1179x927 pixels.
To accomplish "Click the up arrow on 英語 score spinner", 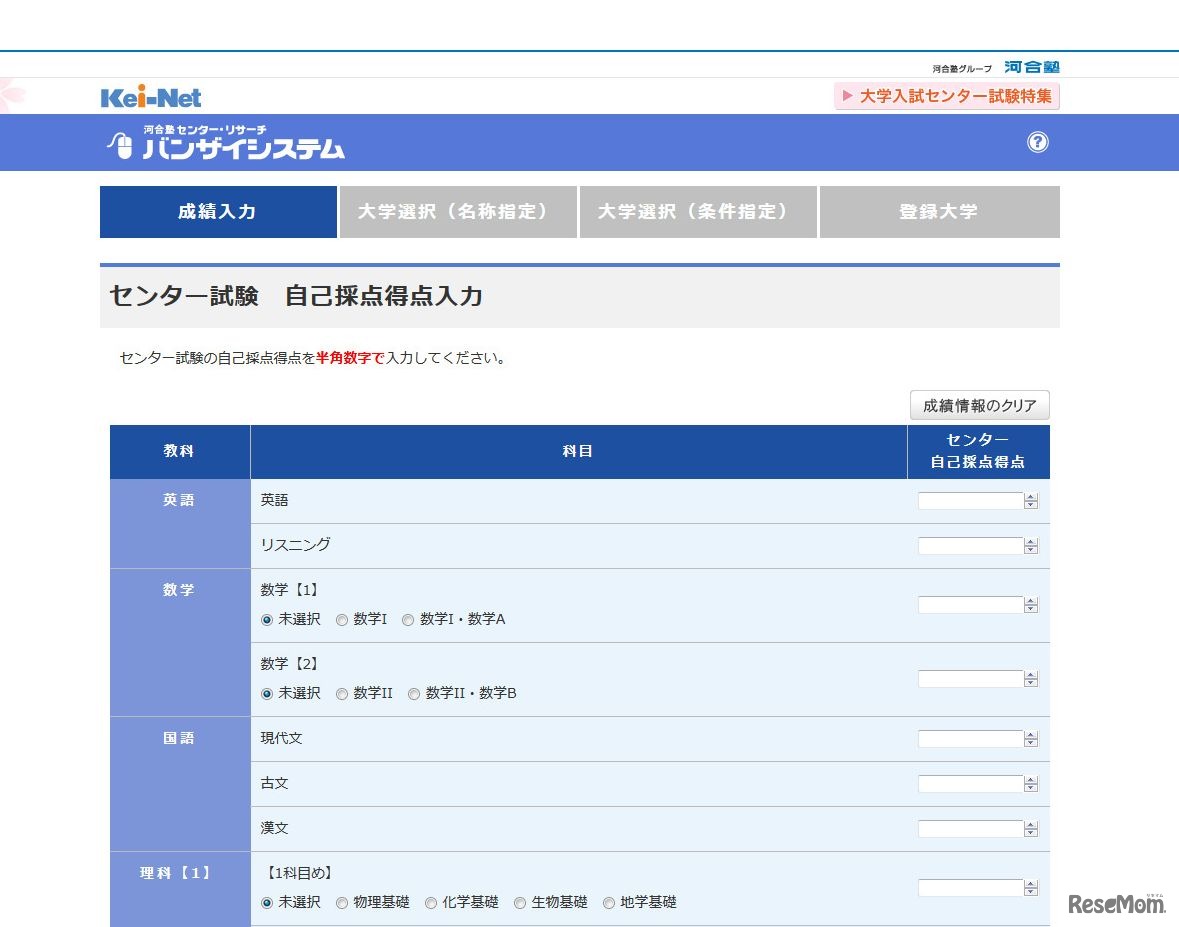I will click(x=1030, y=496).
